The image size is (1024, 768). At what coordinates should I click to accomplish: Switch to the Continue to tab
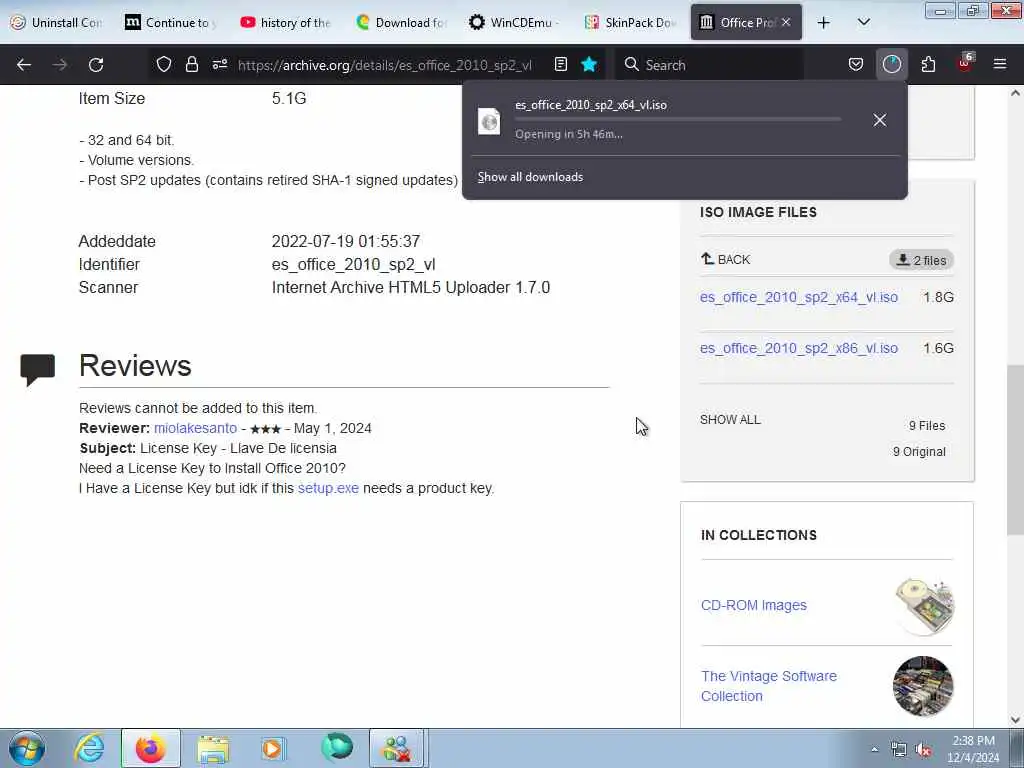pos(171,22)
